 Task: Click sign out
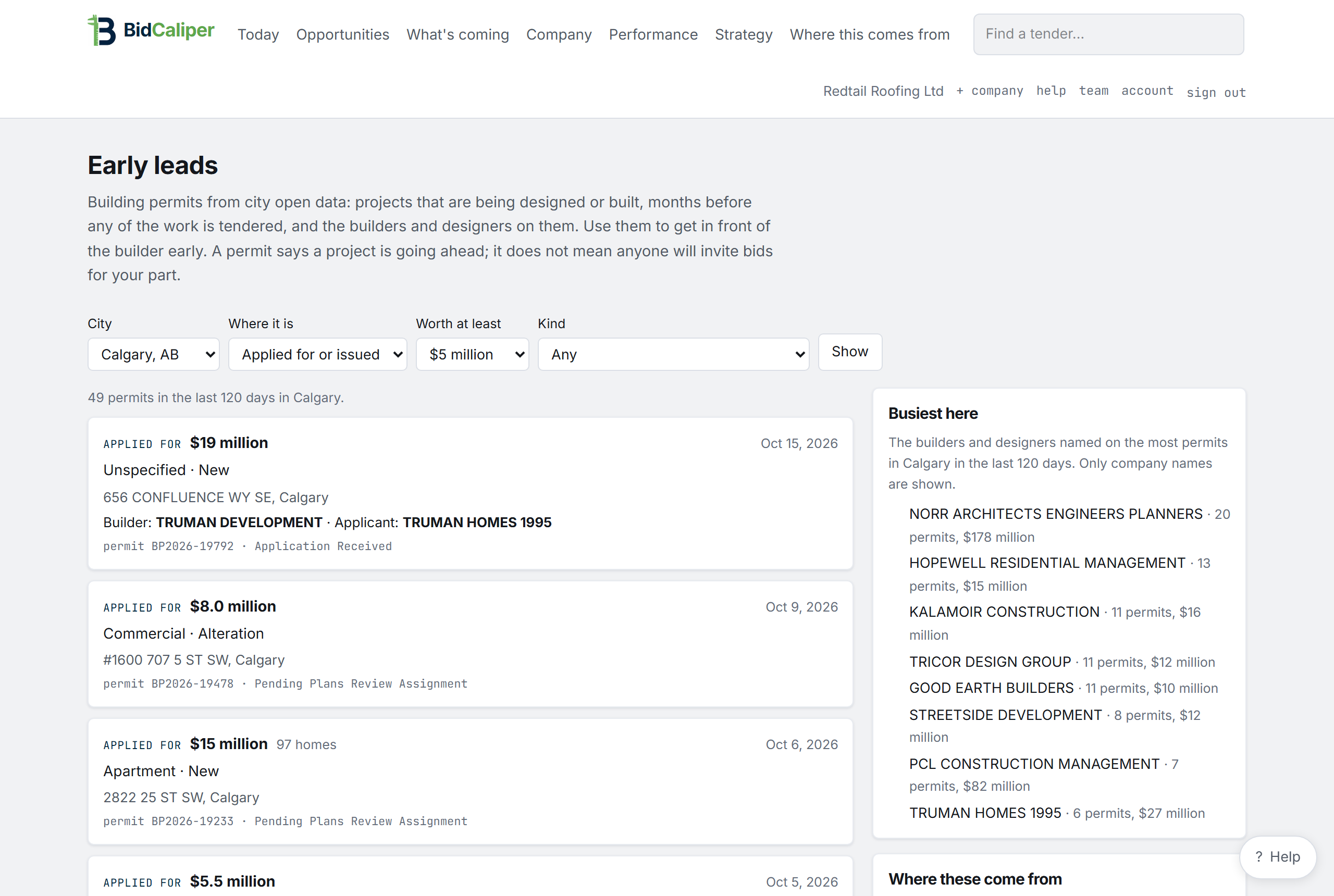1216,93
